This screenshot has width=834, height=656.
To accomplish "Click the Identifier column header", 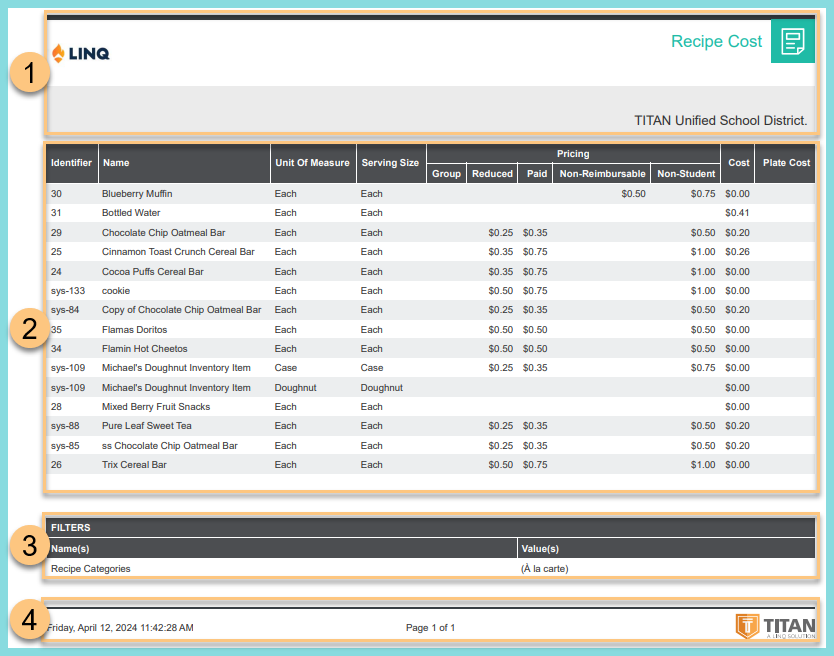I will click(71, 163).
